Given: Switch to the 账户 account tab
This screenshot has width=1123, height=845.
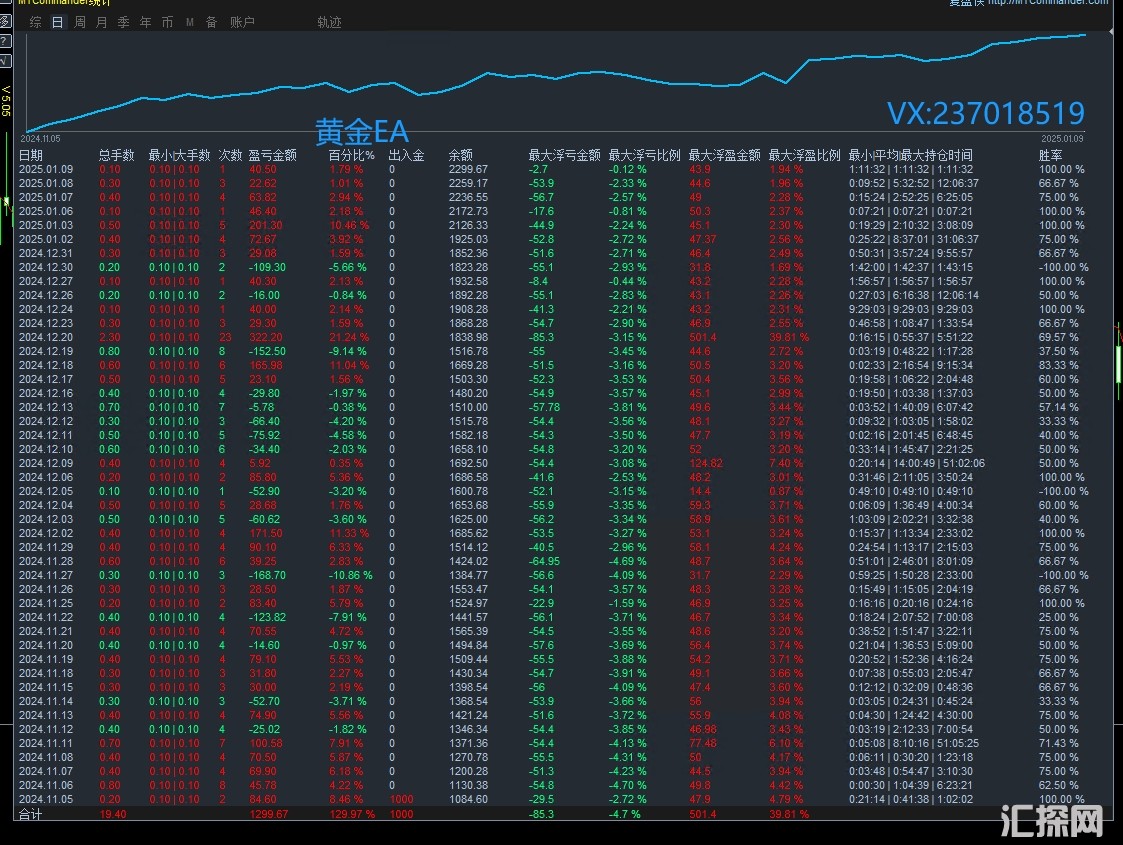Looking at the screenshot, I should (x=242, y=22).
